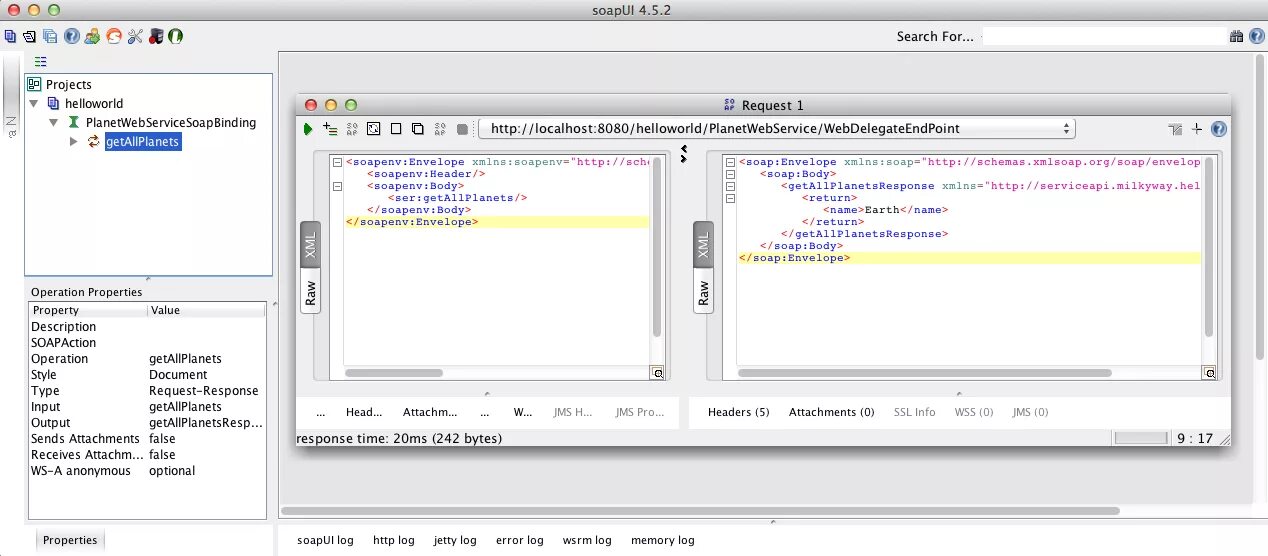Click request editor horizontal scrollbar
The image size is (1268, 556).
394,373
